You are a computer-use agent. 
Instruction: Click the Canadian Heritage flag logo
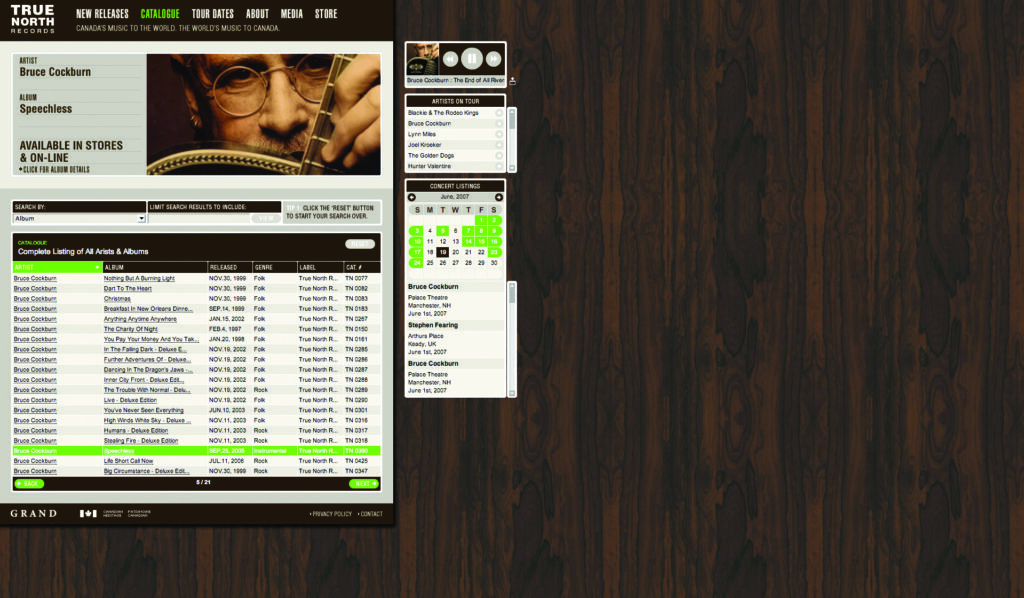88,514
